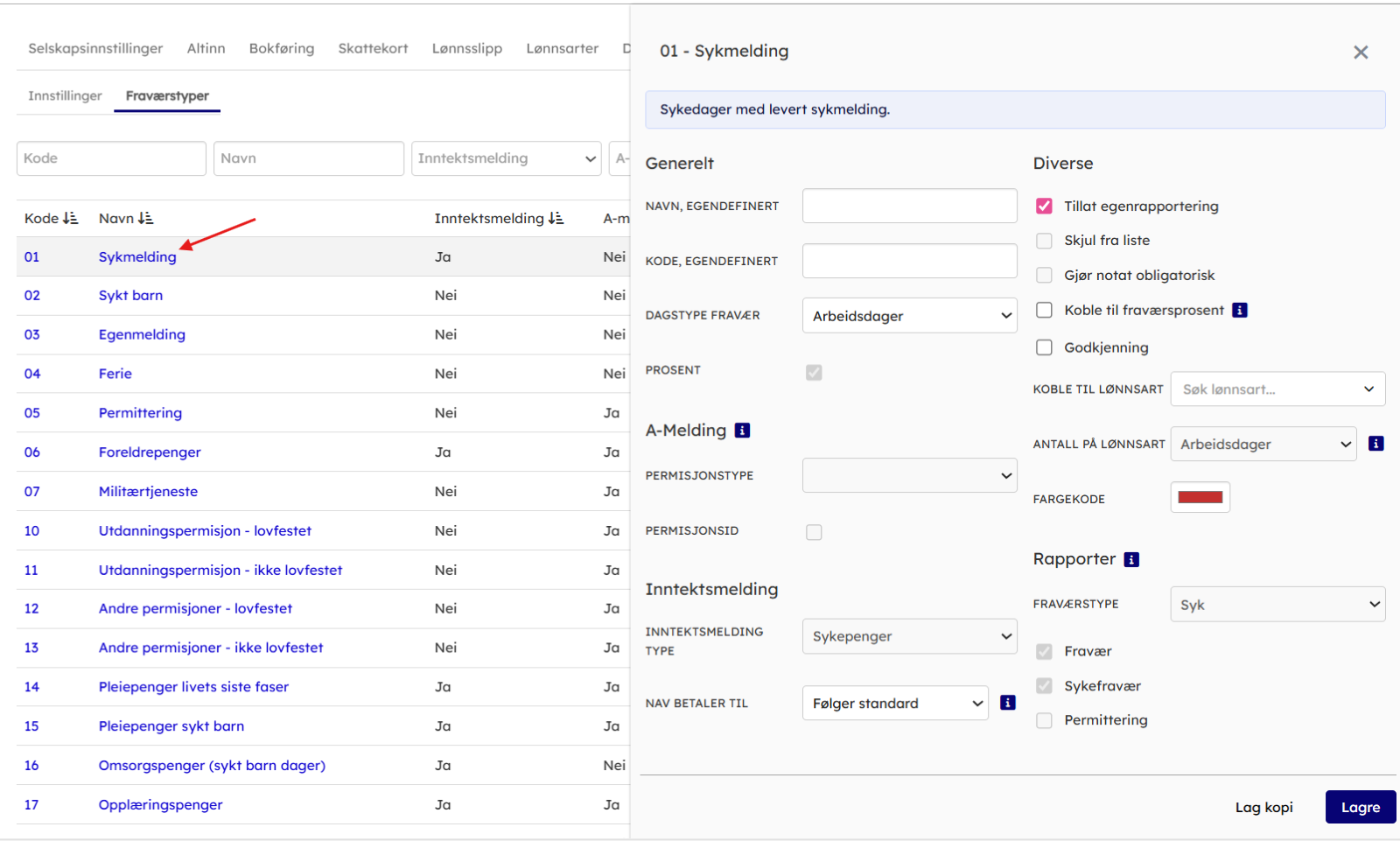
Task: Expand Inntektsmelding type Sykepenger dropdown
Action: (x=909, y=636)
